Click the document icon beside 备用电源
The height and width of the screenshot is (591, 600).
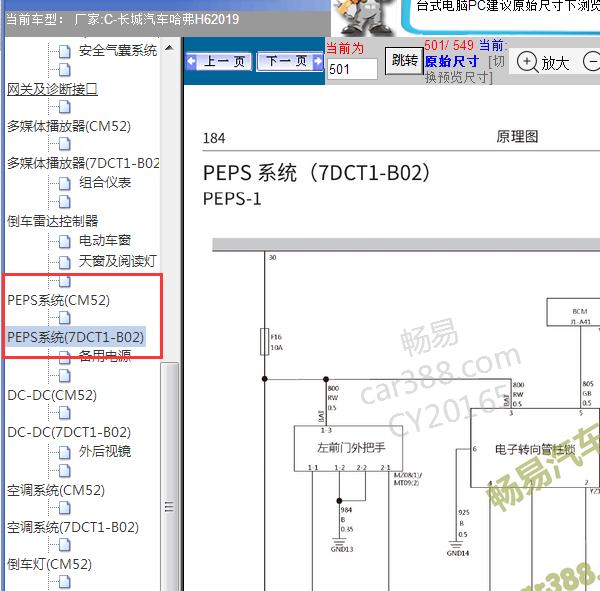[x=65, y=357]
